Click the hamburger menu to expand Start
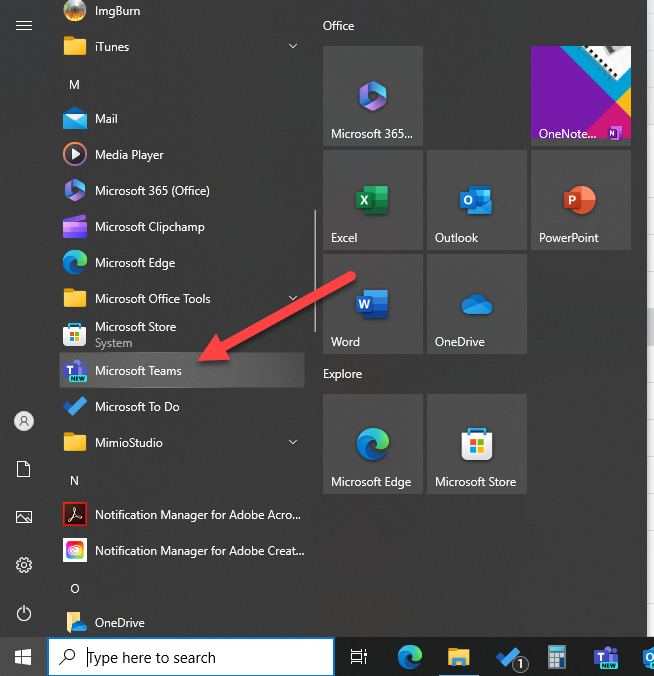This screenshot has height=676, width=654. click(24, 26)
